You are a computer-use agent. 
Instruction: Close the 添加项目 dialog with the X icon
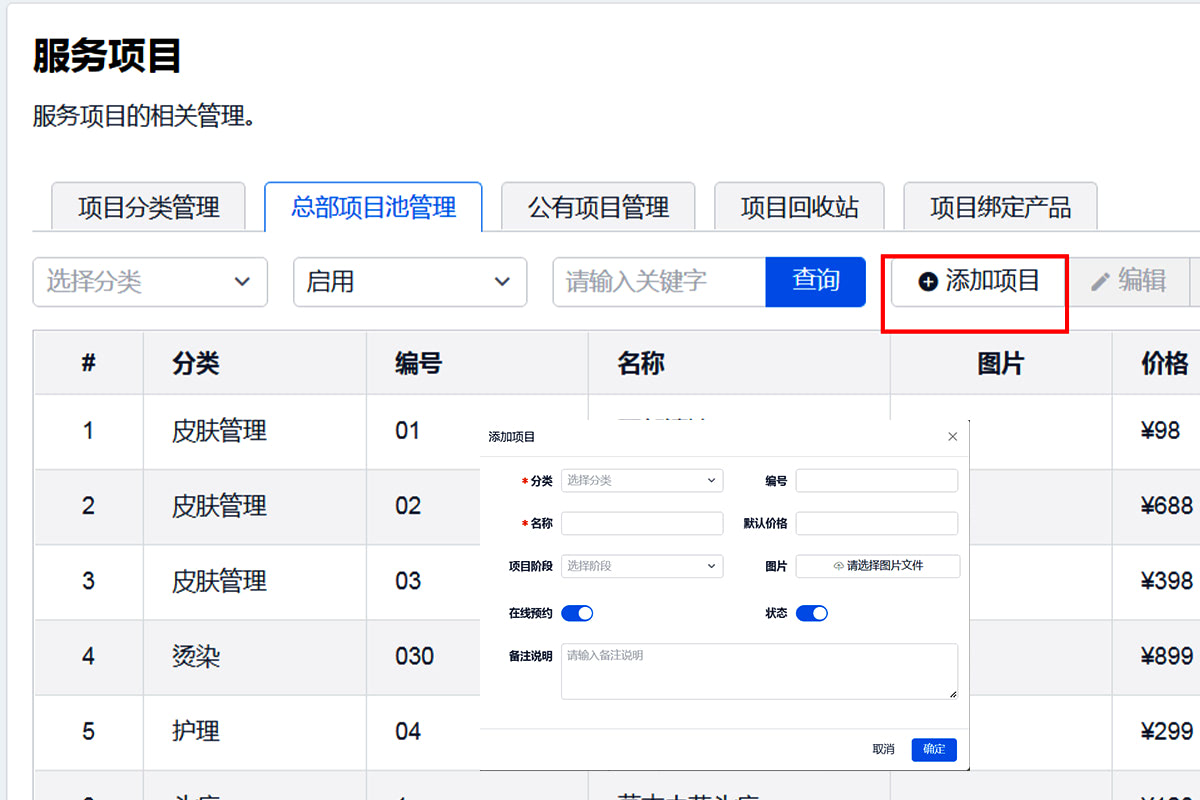(x=952, y=436)
